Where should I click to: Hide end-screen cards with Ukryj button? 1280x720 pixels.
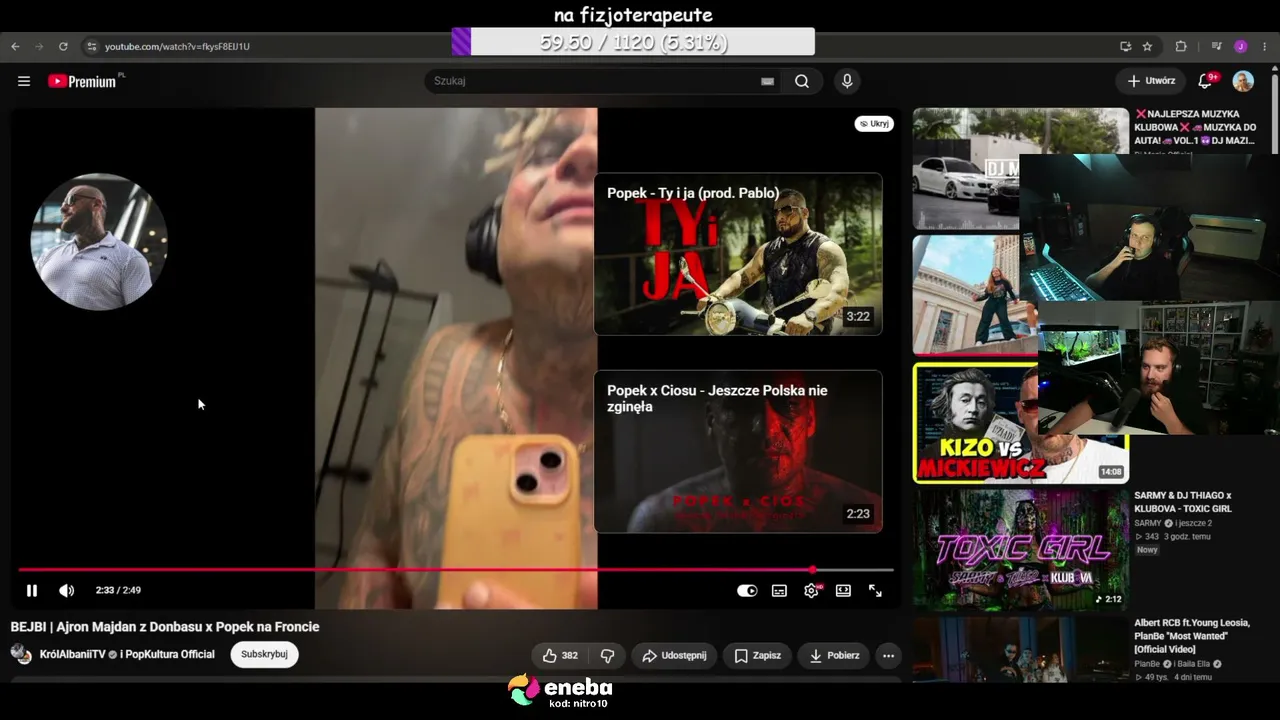pyautogui.click(x=874, y=124)
